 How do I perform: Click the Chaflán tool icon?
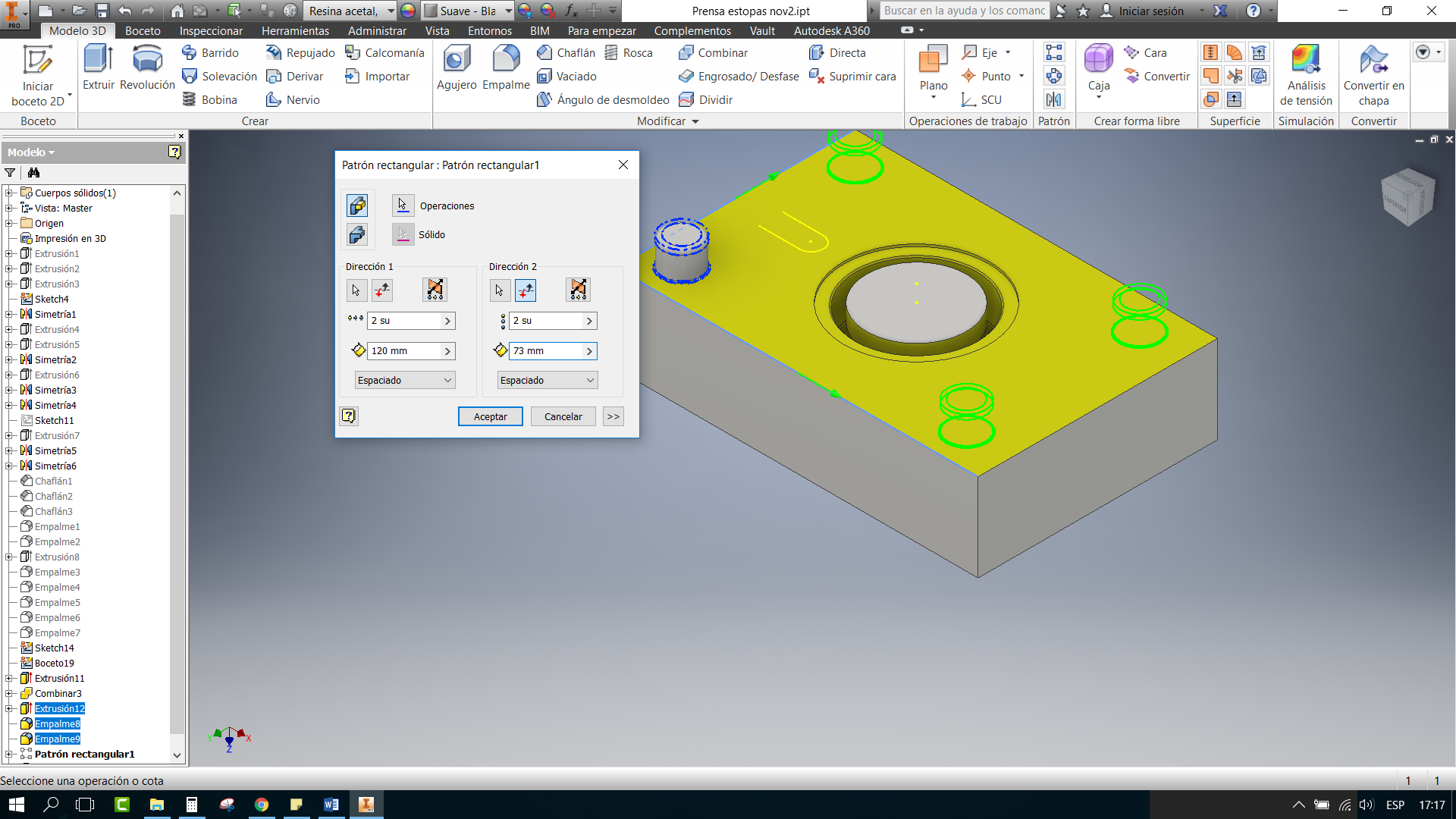point(544,53)
